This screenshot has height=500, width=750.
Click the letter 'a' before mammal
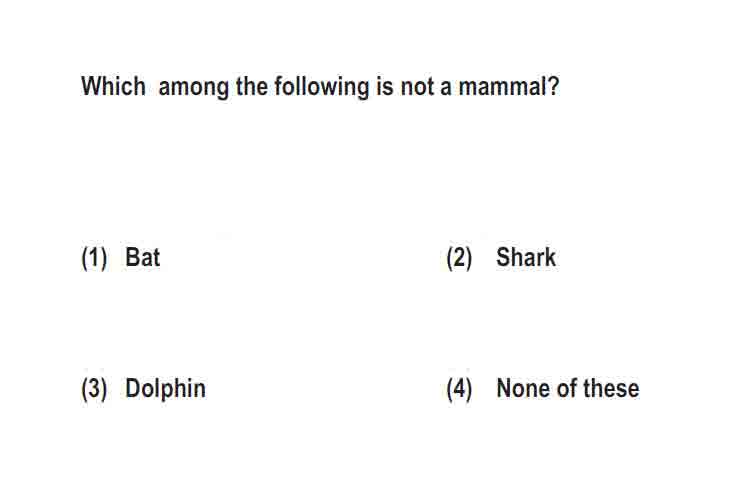tap(446, 89)
